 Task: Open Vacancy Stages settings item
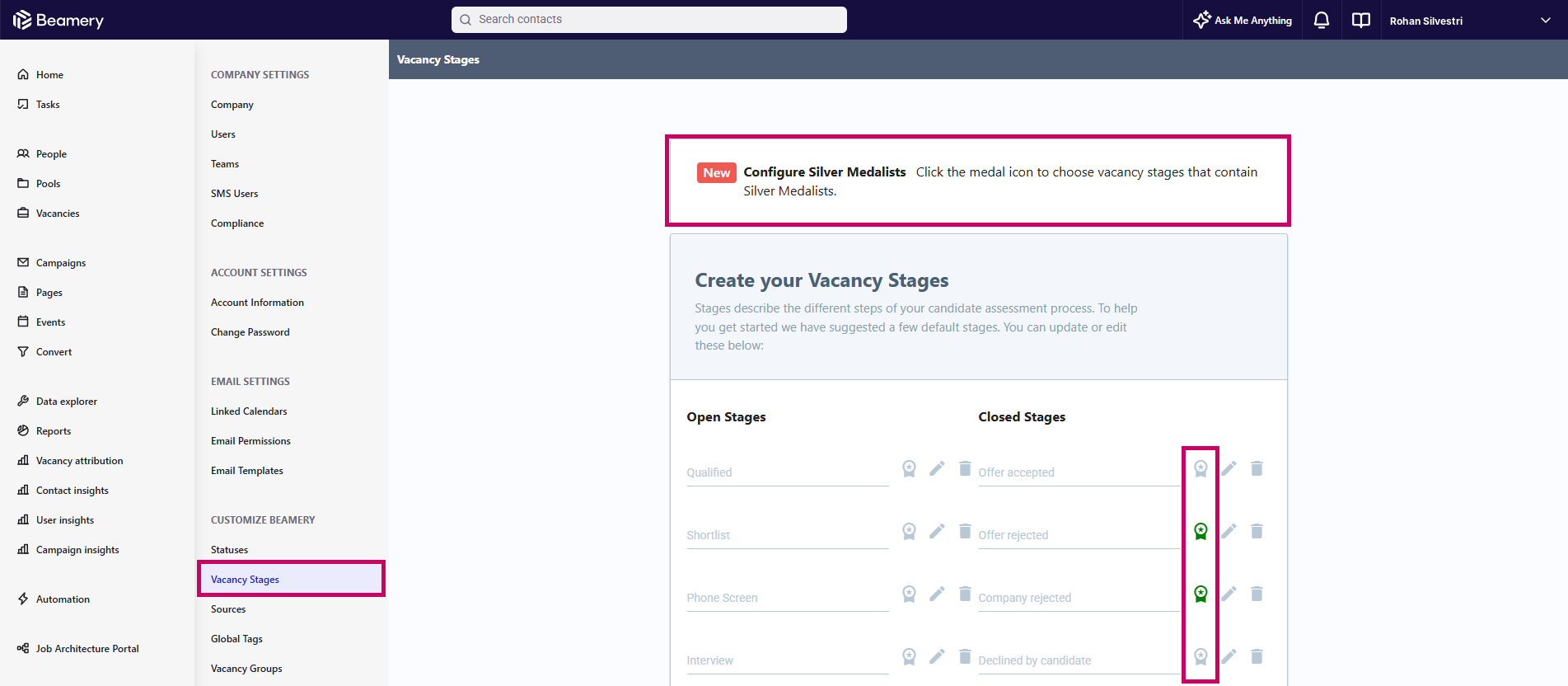coord(292,579)
